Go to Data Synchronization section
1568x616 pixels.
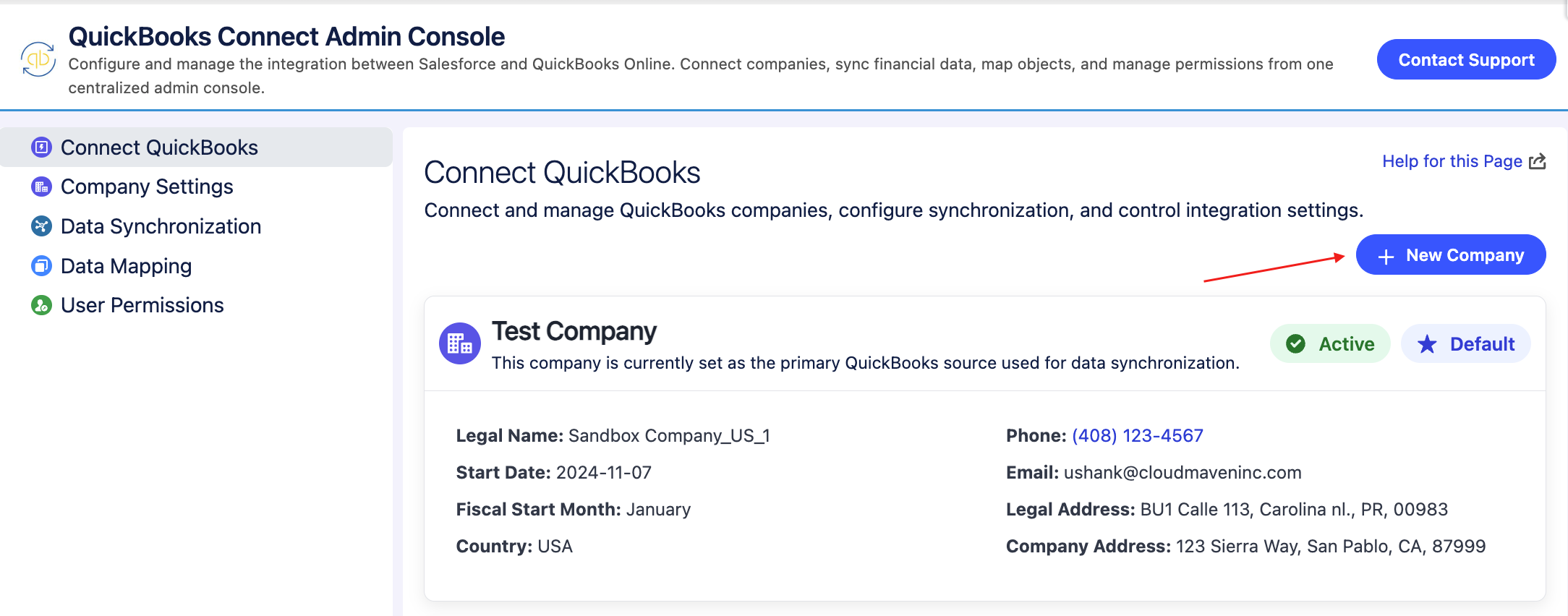(x=197, y=226)
